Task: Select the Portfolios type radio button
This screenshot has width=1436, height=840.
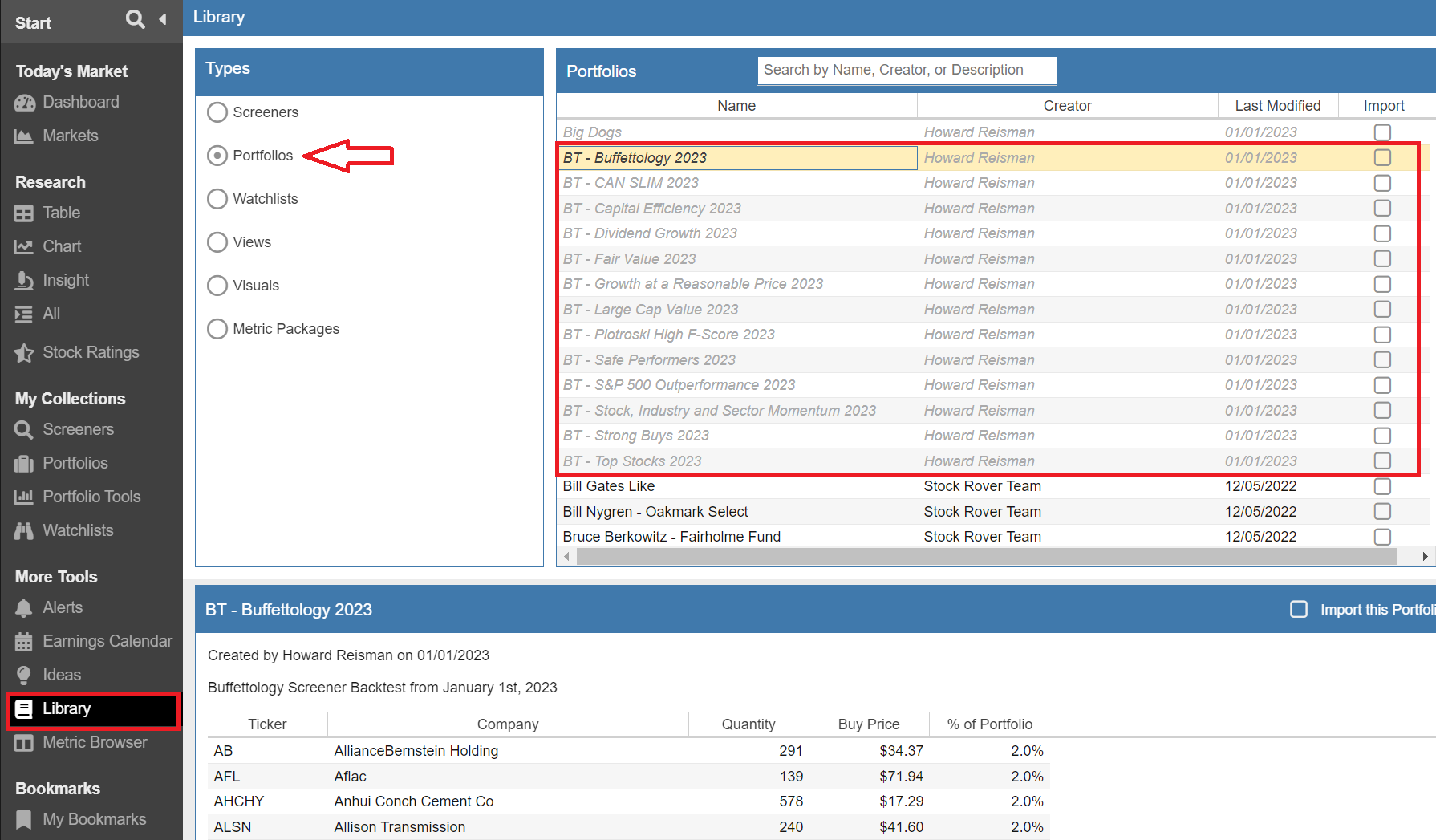Action: tap(217, 156)
